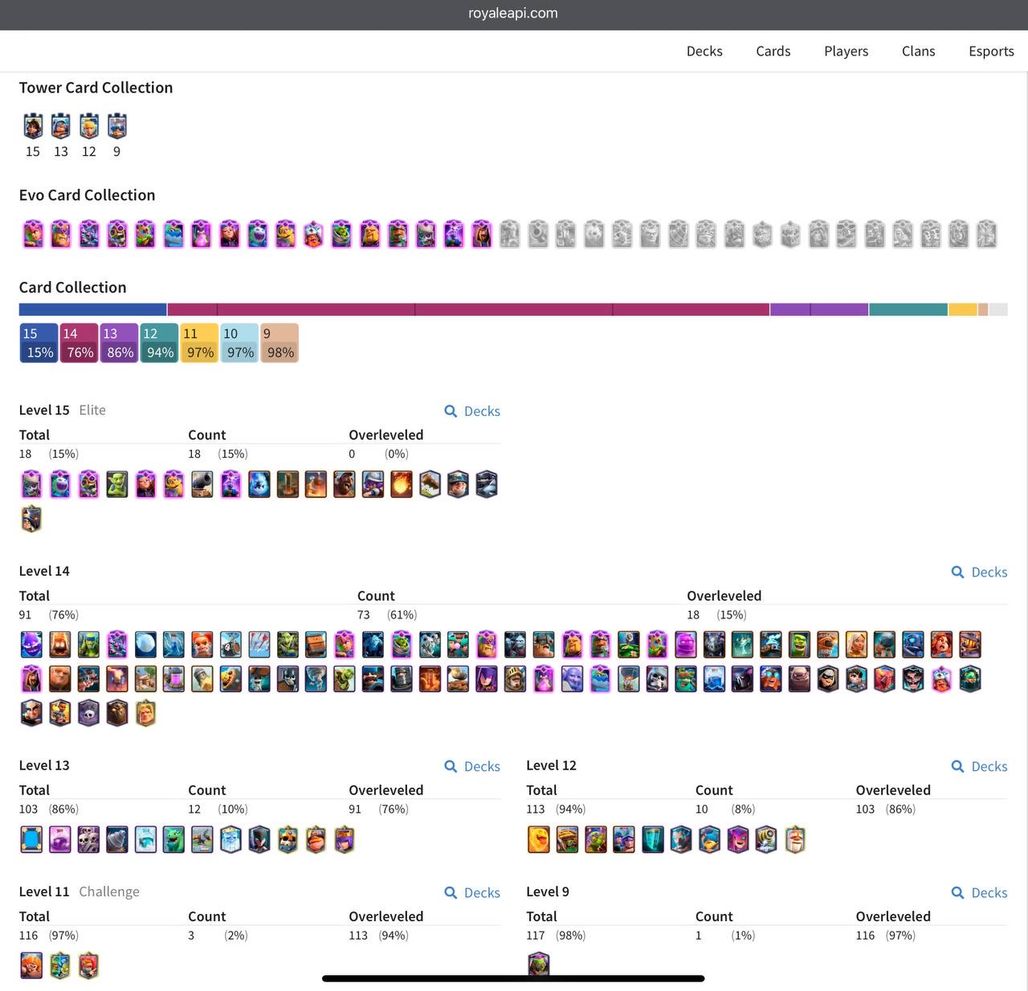Select the Golem card in Level 14

(799, 679)
